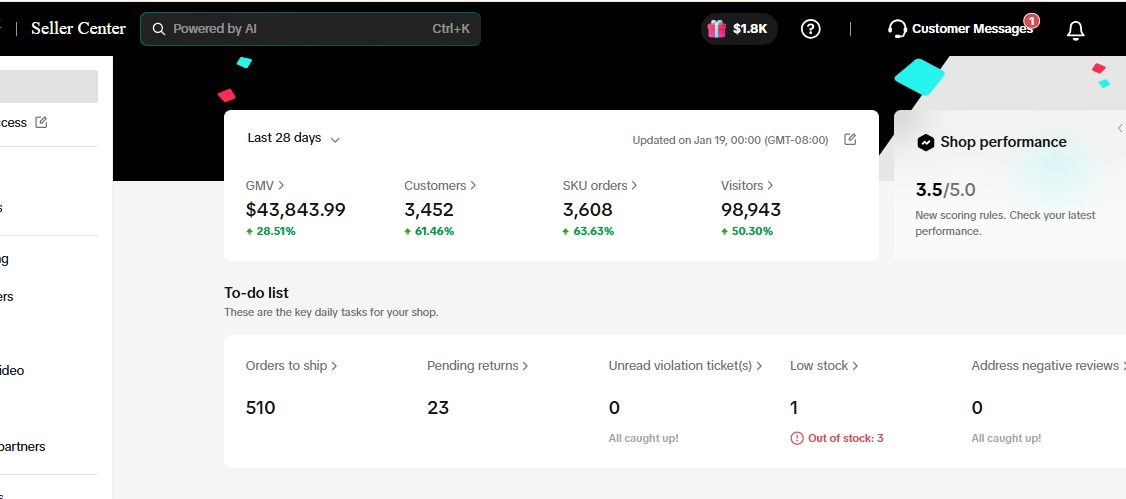Open GMV details
1126x499 pixels.
pyautogui.click(x=265, y=185)
